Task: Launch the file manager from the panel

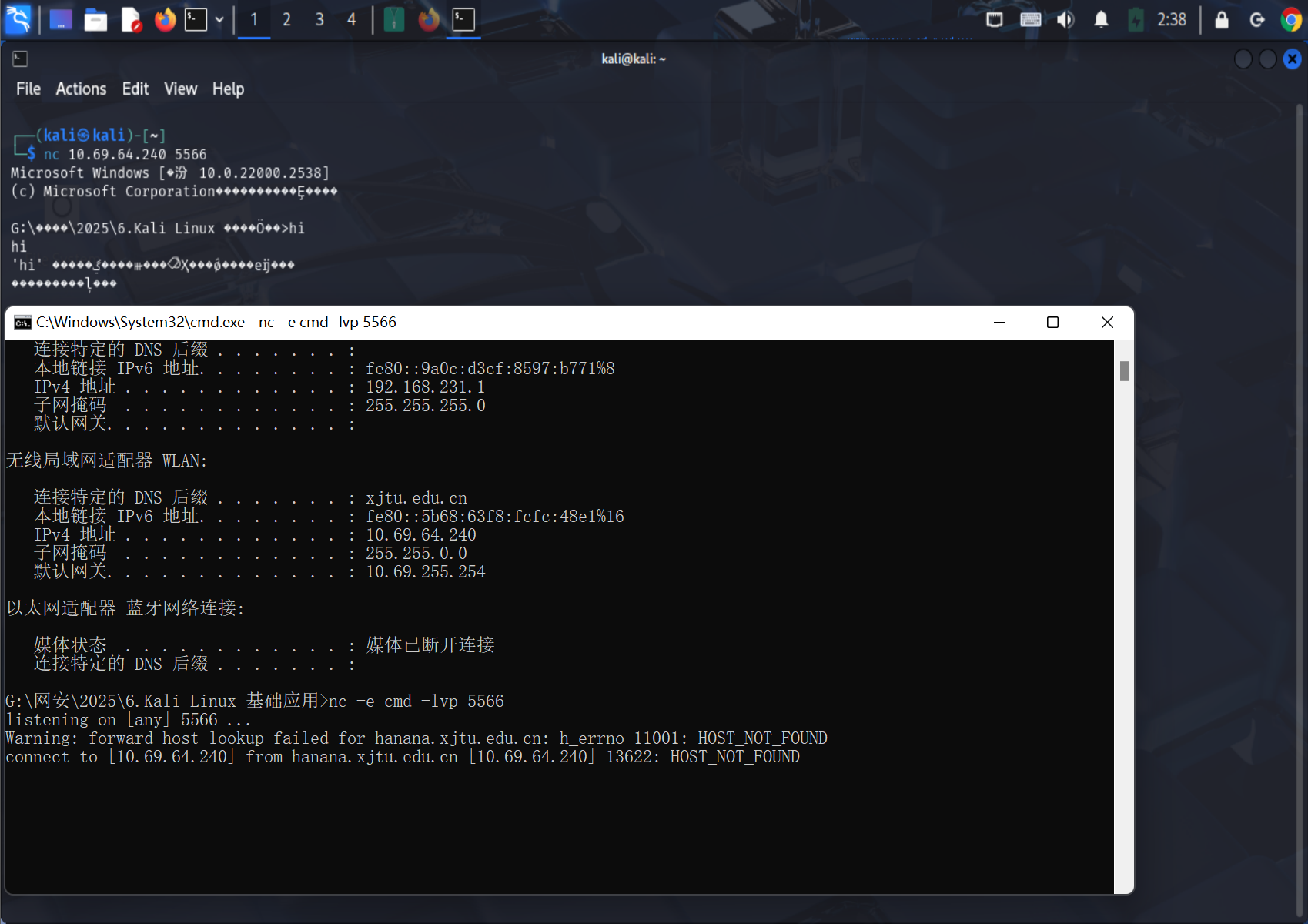Action: [x=95, y=19]
